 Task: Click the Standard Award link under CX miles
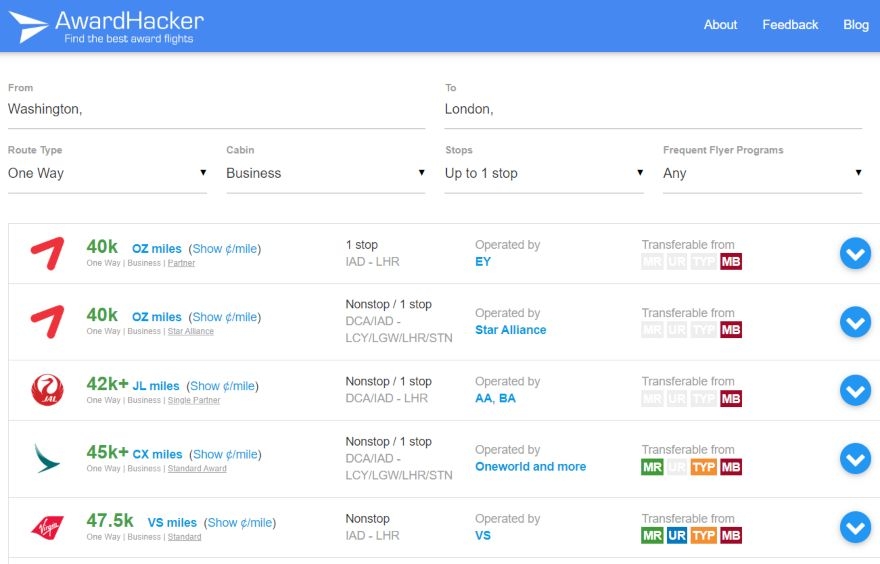tap(197, 469)
